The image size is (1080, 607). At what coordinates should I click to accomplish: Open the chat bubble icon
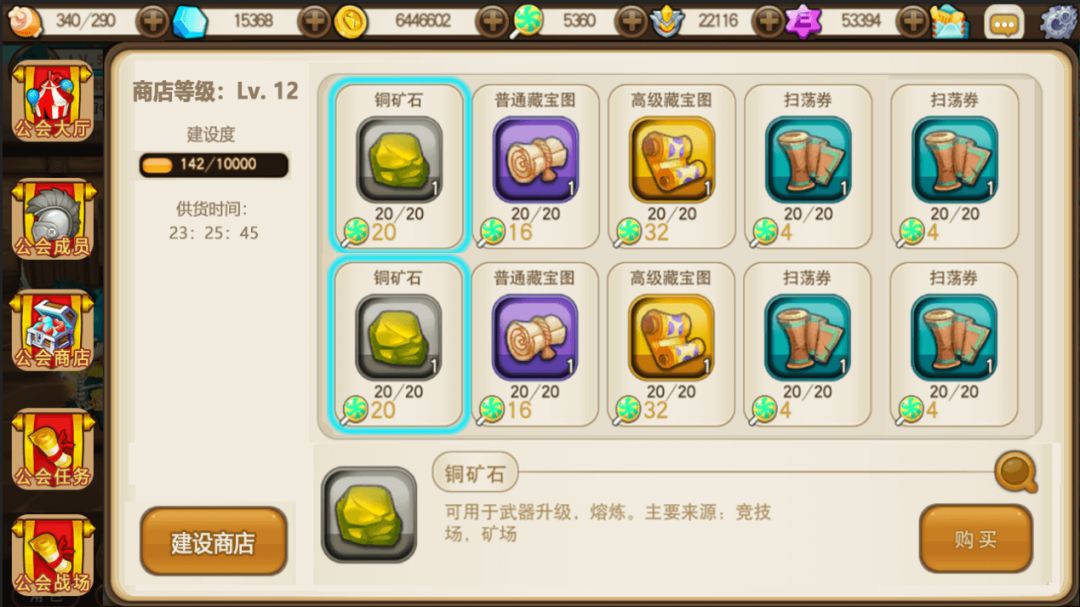pos(1004,23)
